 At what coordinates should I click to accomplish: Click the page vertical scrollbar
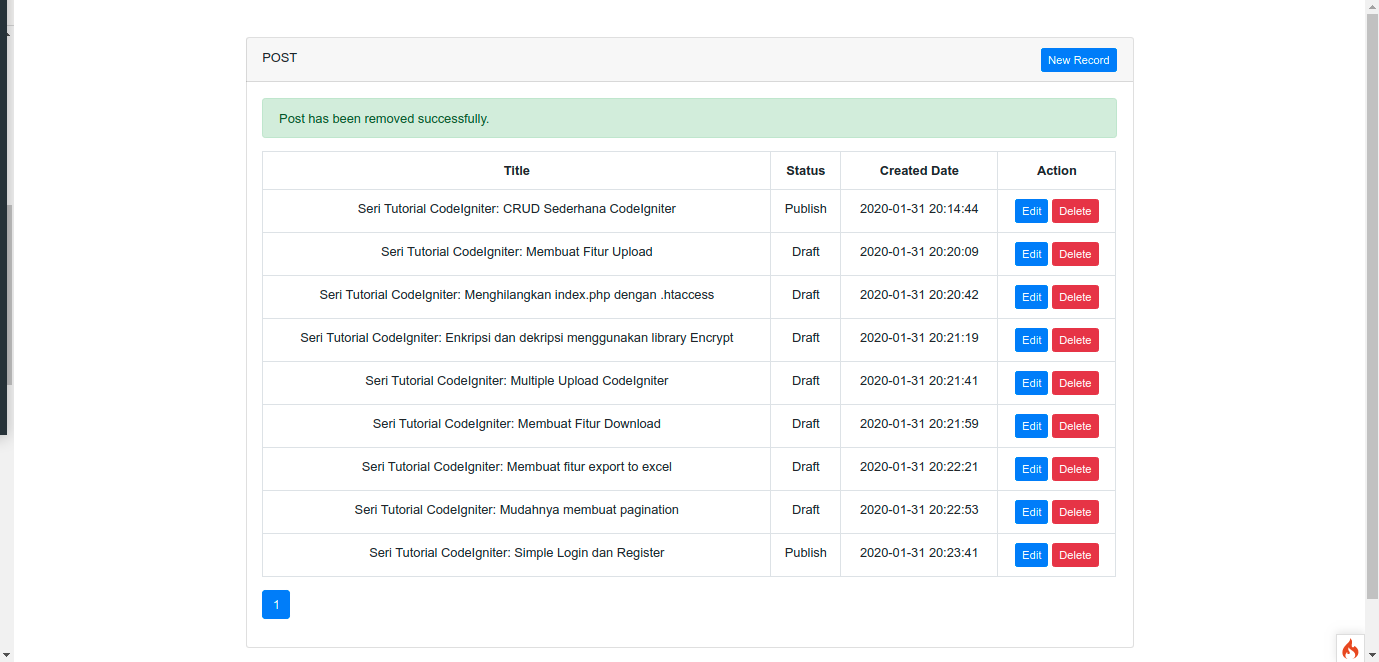1372,300
